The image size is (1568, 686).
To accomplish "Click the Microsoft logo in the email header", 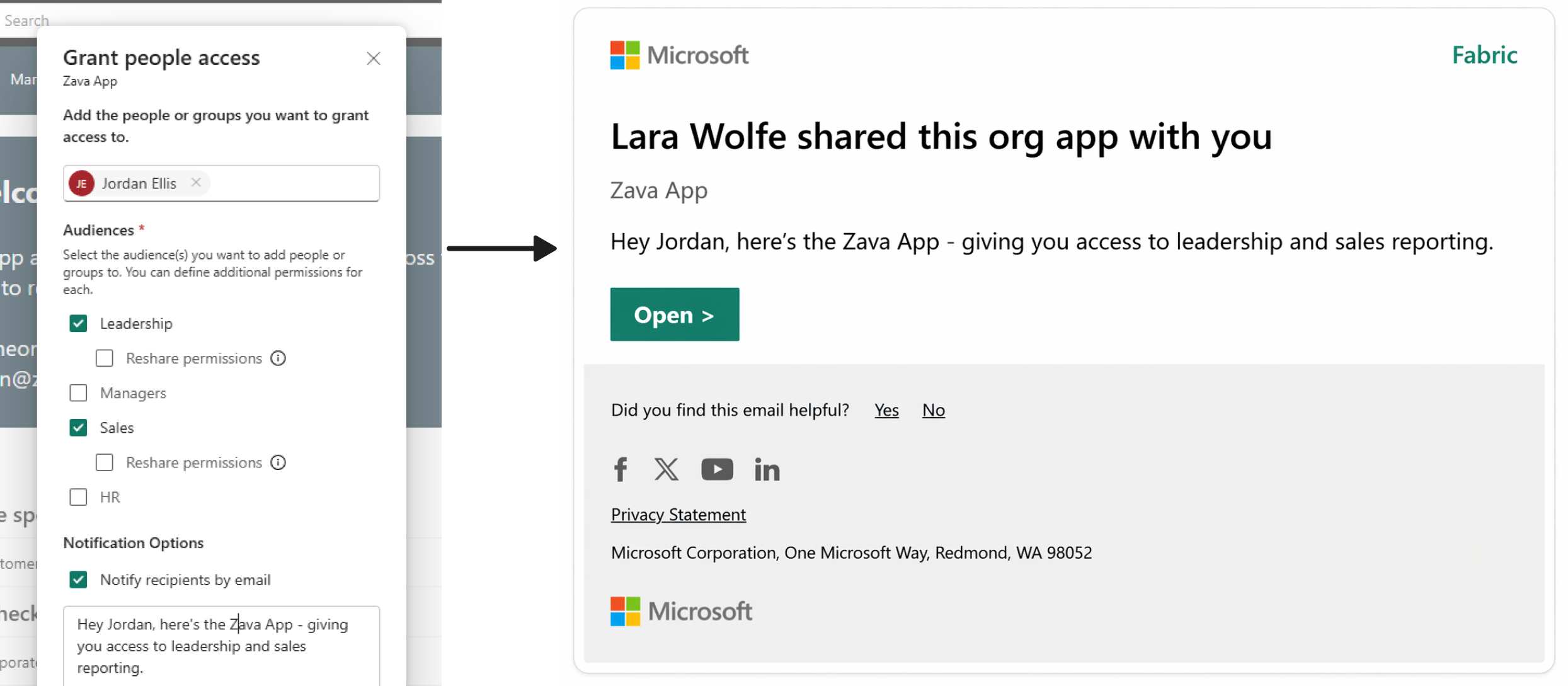I will (679, 55).
